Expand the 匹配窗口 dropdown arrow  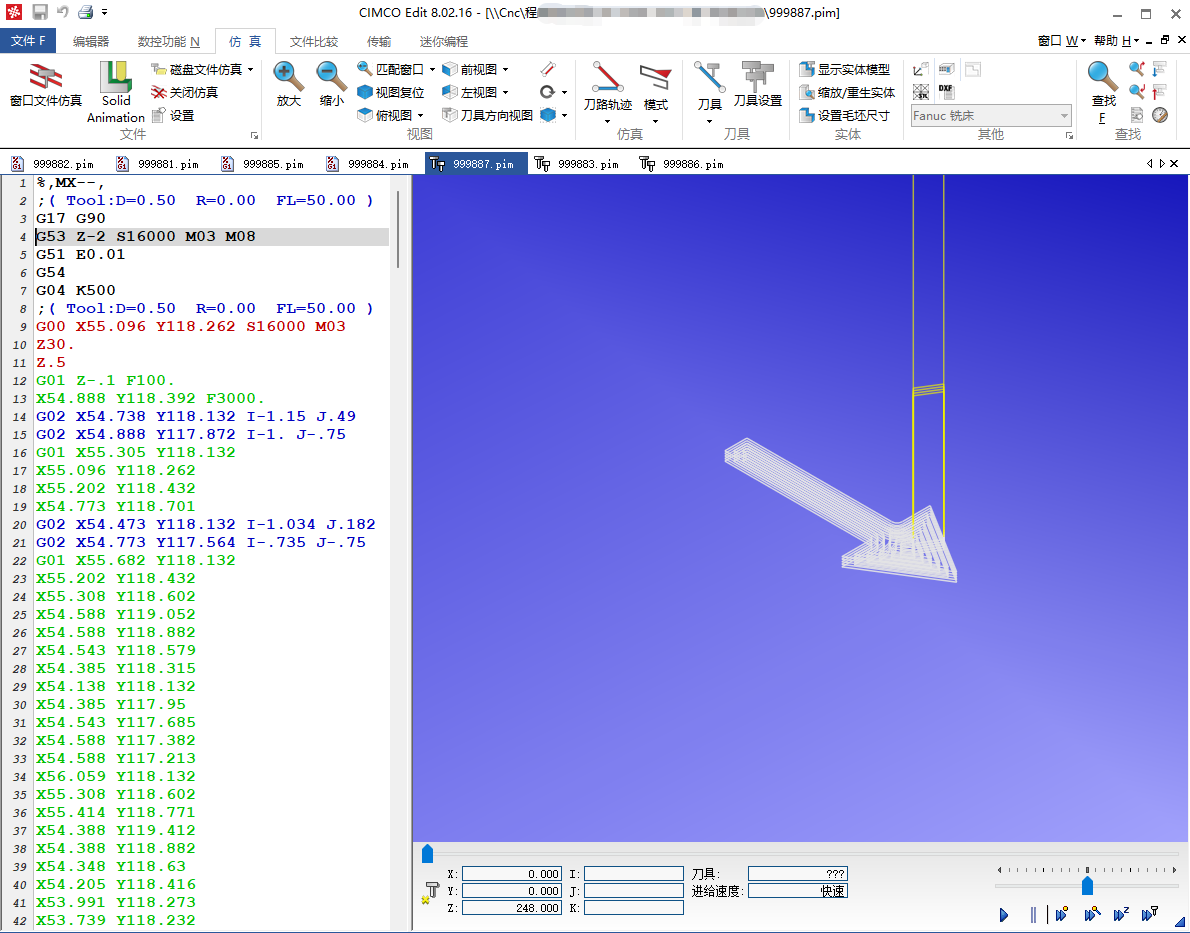[x=432, y=69]
